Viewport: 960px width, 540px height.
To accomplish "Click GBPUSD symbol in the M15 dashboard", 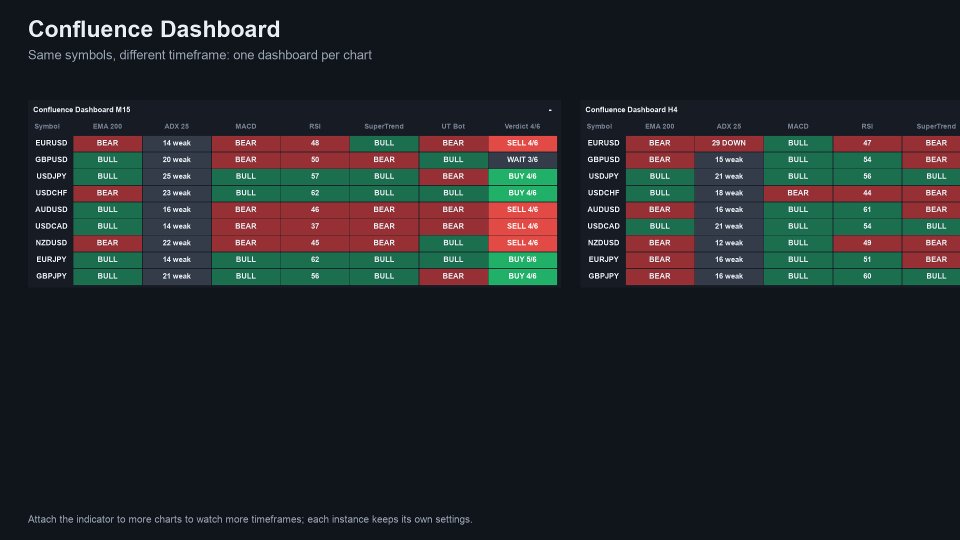I will [51, 159].
